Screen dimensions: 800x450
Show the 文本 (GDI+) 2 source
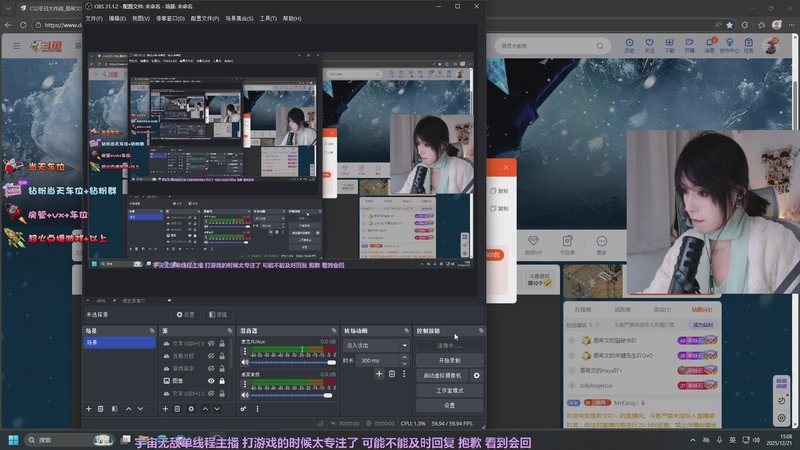click(x=211, y=393)
